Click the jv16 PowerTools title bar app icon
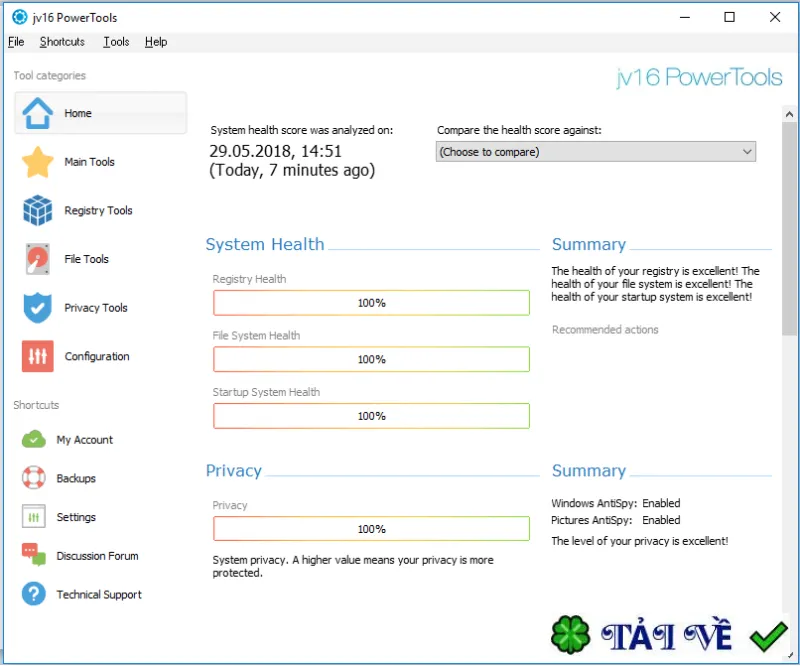 point(19,17)
